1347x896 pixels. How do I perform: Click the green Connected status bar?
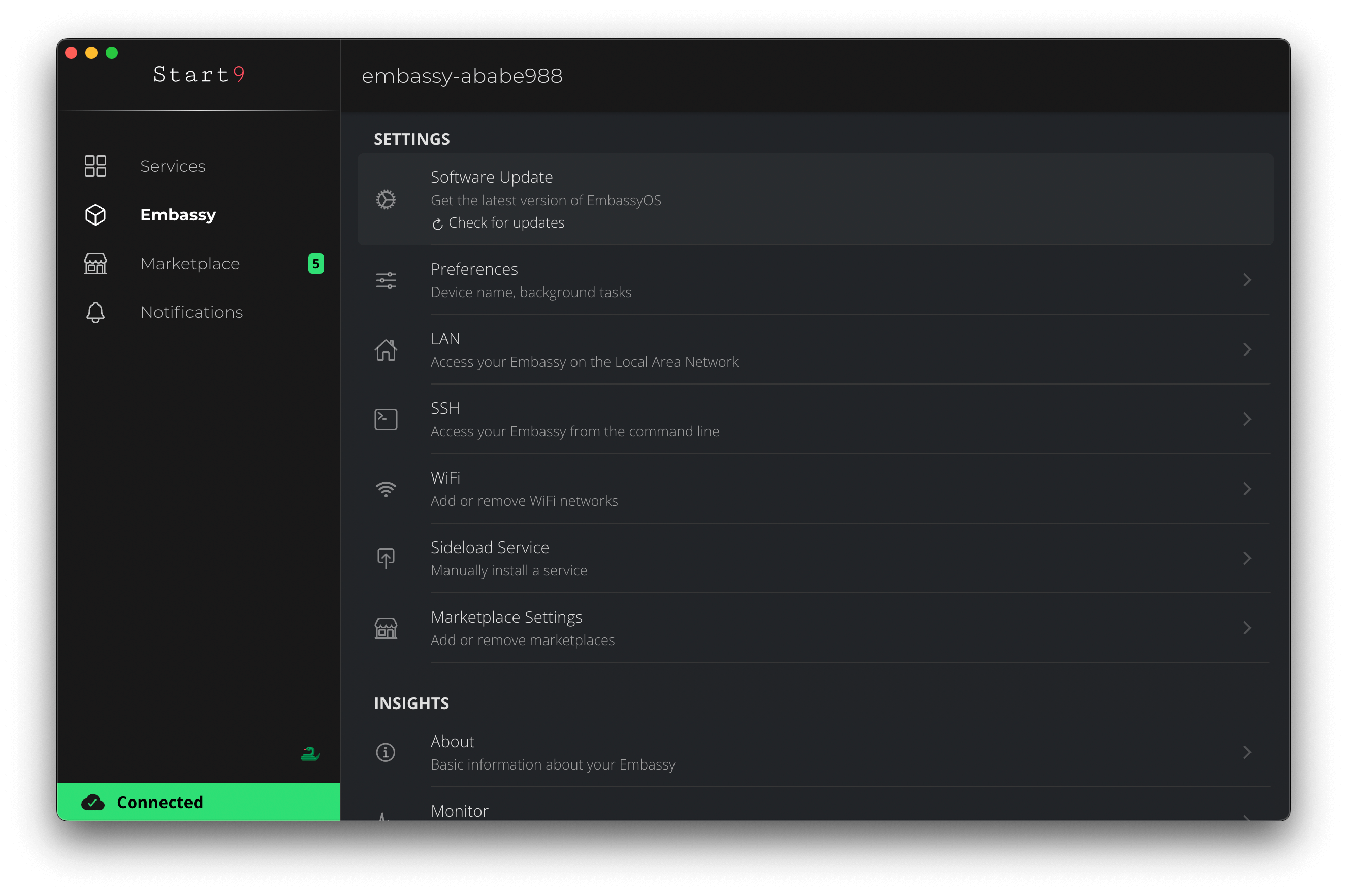(199, 802)
